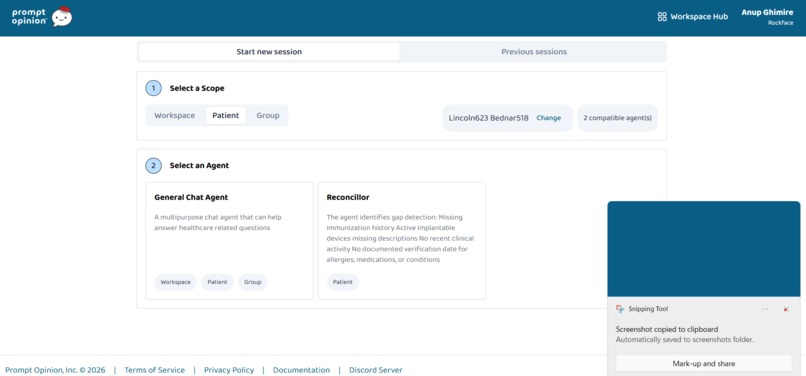The image size is (806, 376).
Task: Click Lincoln623 Bednar518 patient name
Action: tap(488, 118)
